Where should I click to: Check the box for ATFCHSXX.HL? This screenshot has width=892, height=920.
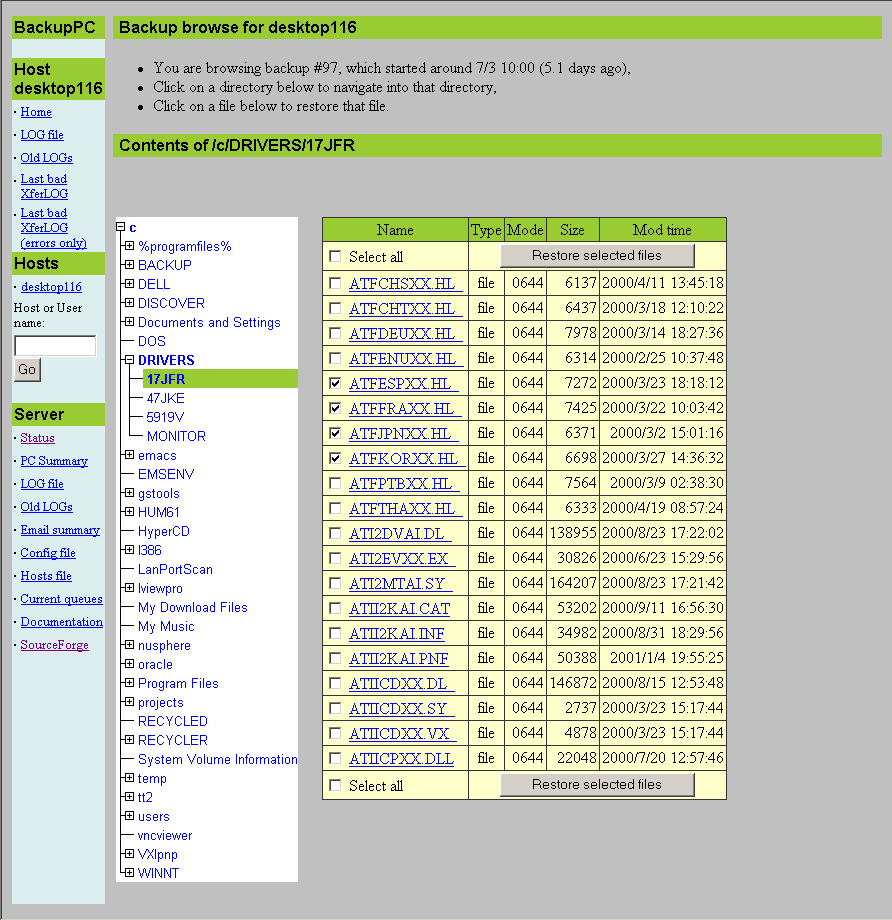point(335,283)
